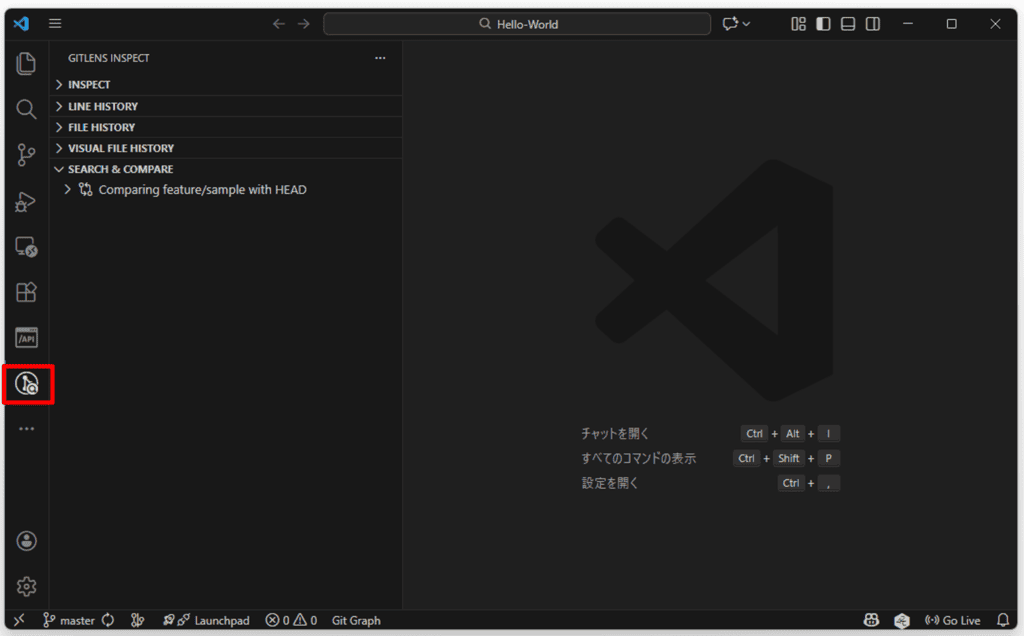
Task: Open the Extensions view
Action: 26,292
